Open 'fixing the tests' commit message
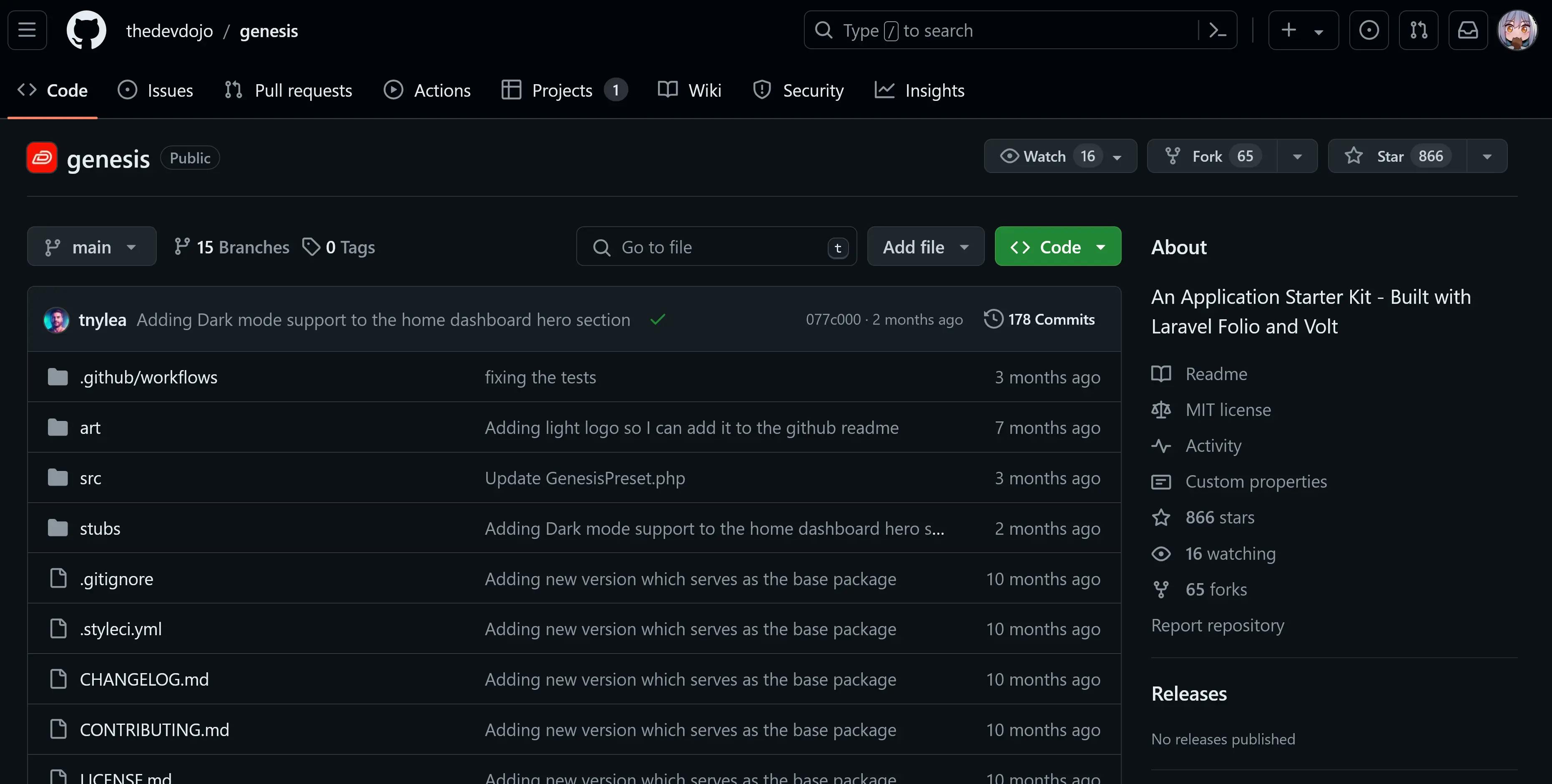The height and width of the screenshot is (784, 1552). 540,377
